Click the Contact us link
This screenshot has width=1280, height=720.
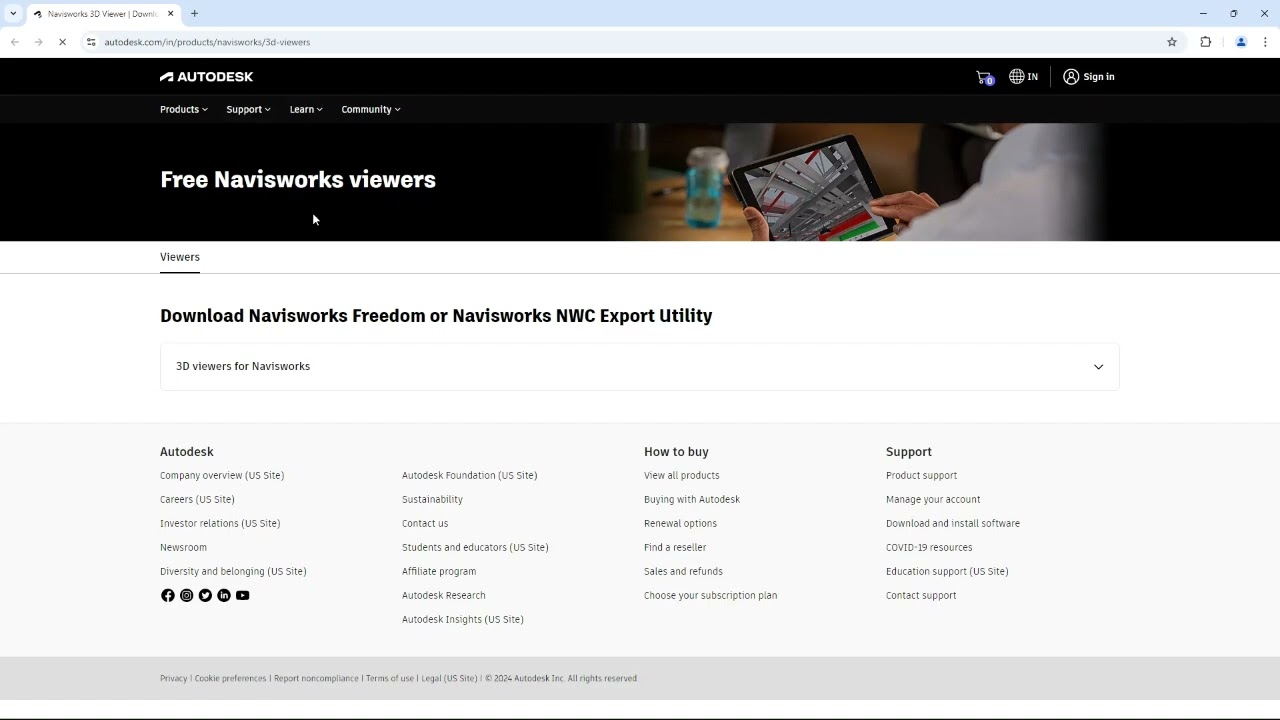click(425, 524)
